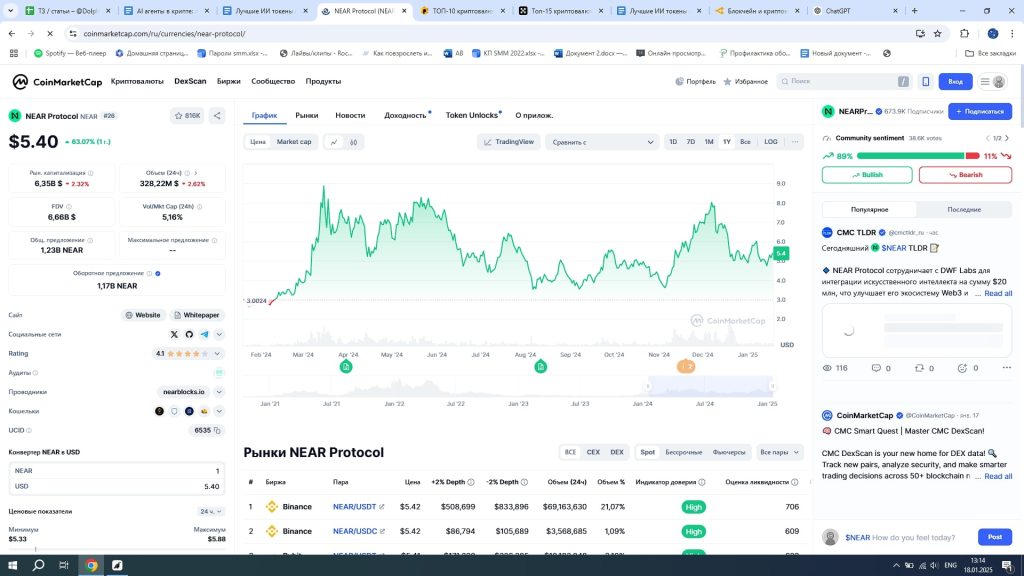
Task: Copy UCID 6535 to clipboard
Action: 217,430
